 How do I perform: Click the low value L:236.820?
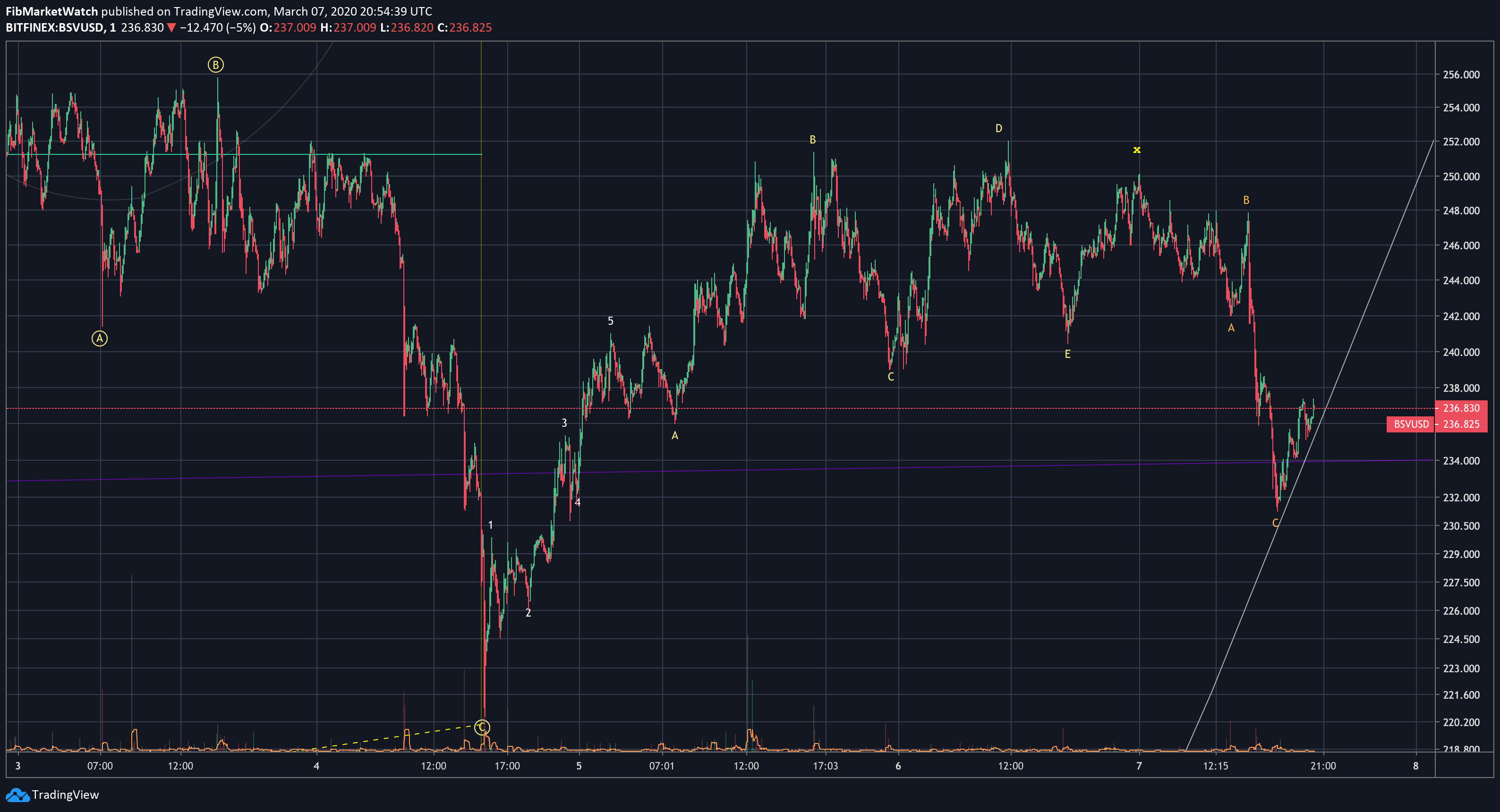[x=407, y=27]
